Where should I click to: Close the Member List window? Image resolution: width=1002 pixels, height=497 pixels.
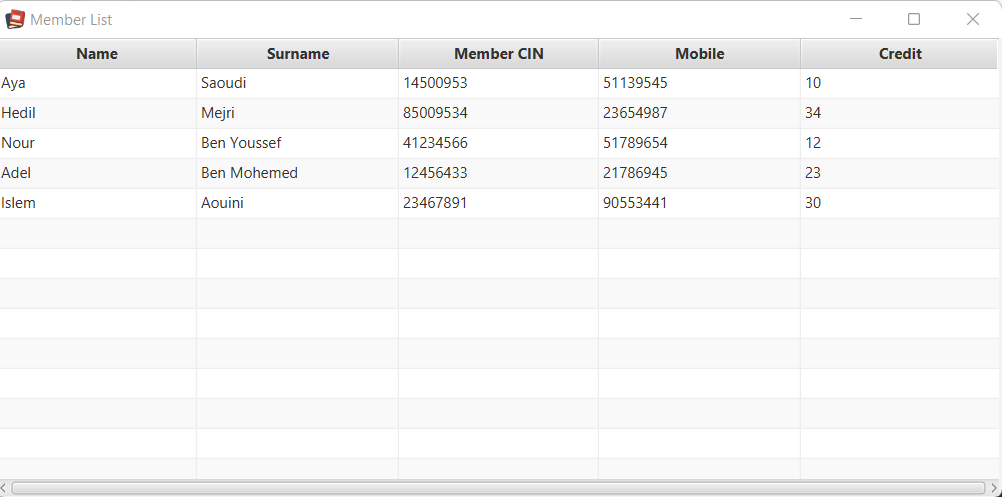pos(973,19)
